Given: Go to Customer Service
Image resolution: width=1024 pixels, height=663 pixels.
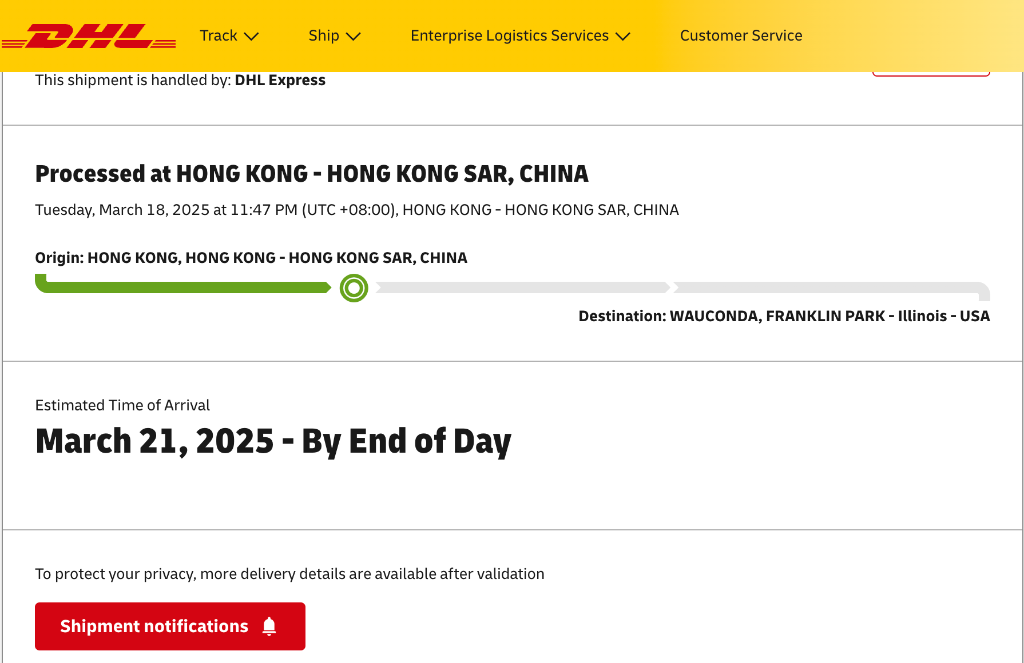Looking at the screenshot, I should pyautogui.click(x=741, y=36).
